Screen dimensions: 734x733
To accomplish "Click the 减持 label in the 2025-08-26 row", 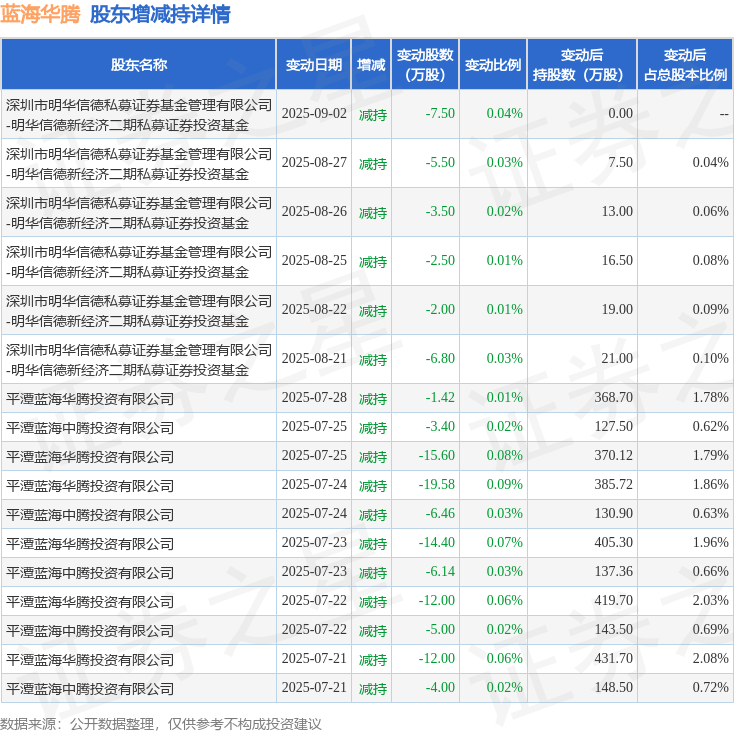I will [x=372, y=212].
